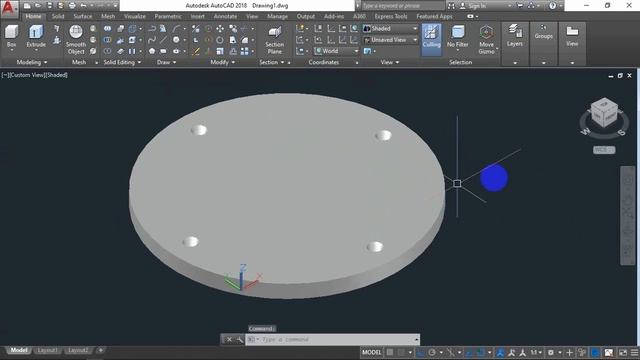The height and width of the screenshot is (360, 640).
Task: Toggle isolate objects icon in status bar
Action: click(582, 352)
